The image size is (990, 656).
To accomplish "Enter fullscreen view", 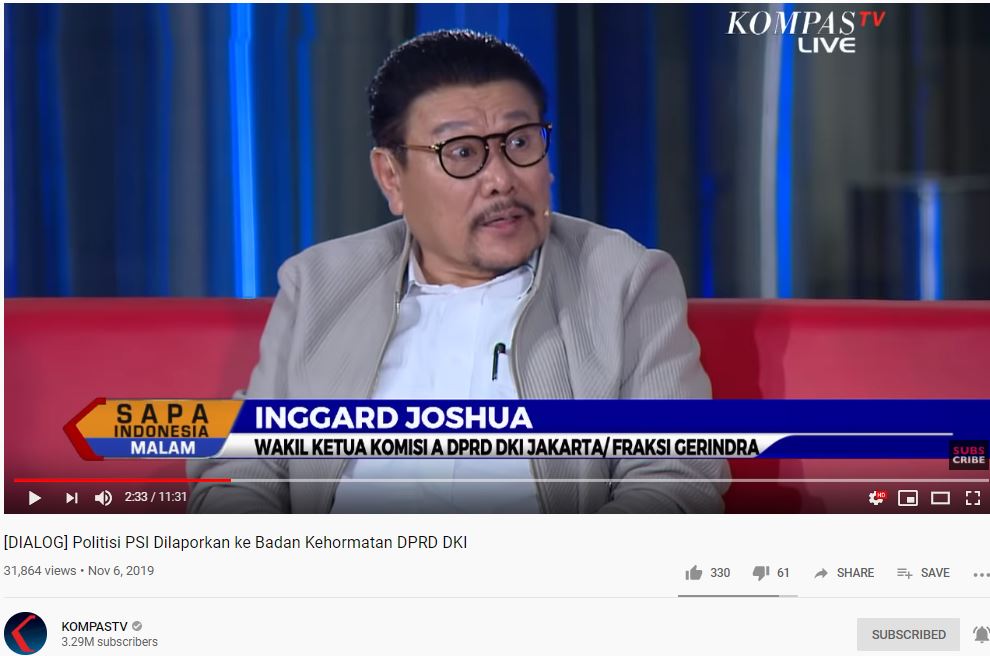I will (x=973, y=498).
